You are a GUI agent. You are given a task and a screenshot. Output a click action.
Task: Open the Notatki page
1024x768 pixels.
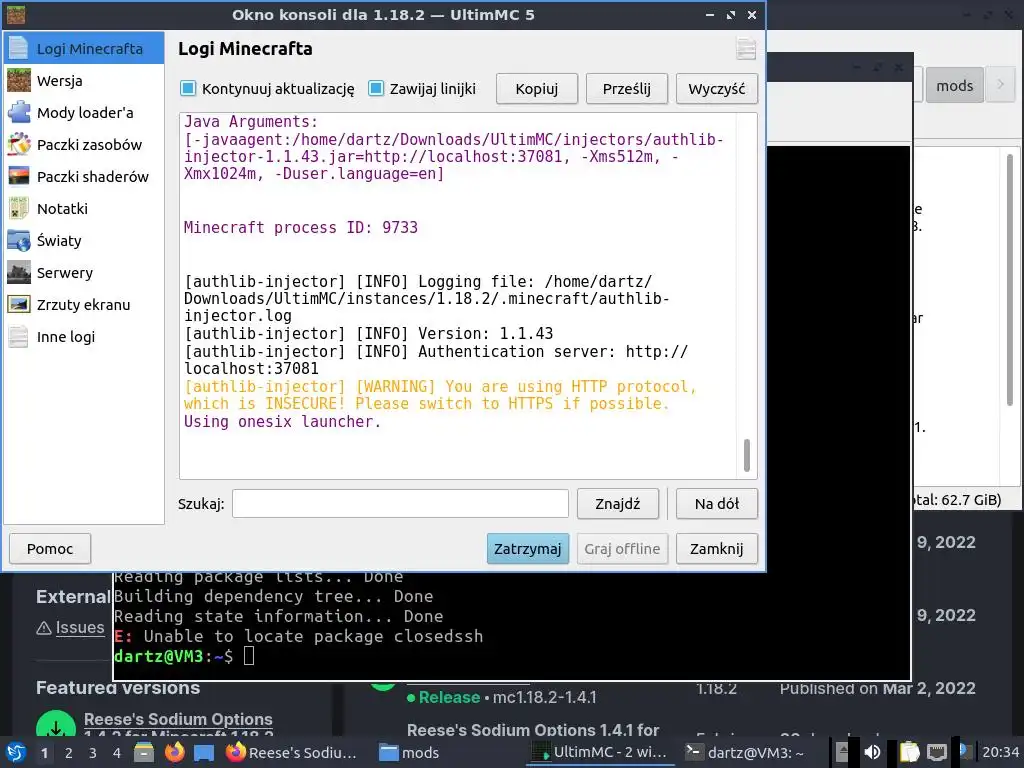pos(84,209)
